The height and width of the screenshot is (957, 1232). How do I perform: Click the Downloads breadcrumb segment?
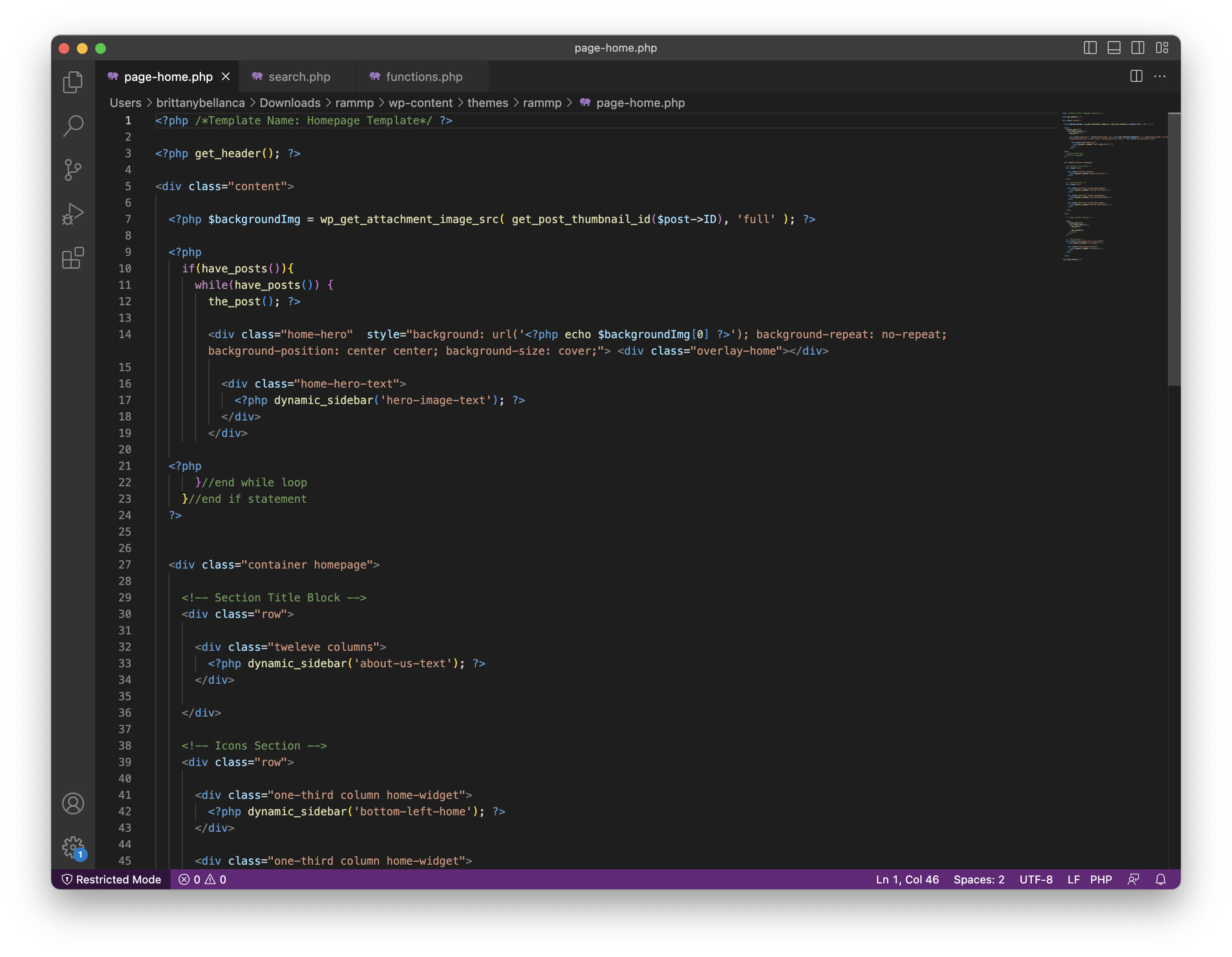click(290, 103)
